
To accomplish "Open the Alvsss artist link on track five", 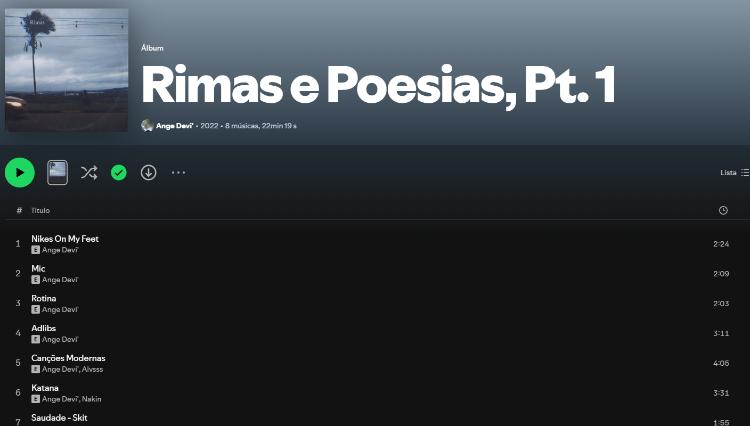I will [92, 369].
